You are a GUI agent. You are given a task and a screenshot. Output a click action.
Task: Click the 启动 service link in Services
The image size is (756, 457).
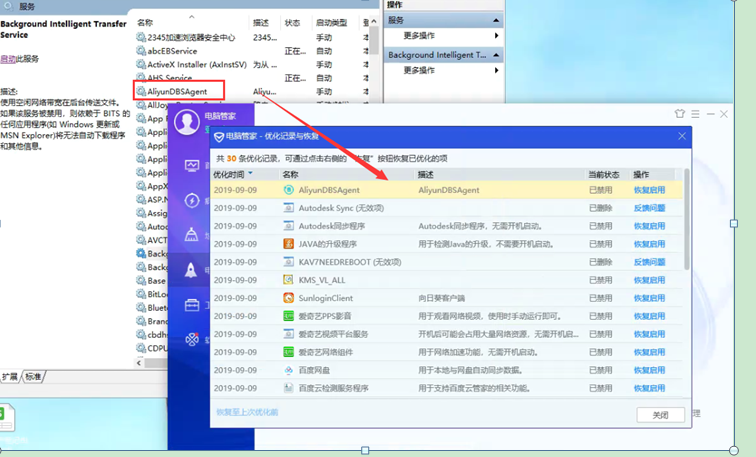(x=8, y=59)
